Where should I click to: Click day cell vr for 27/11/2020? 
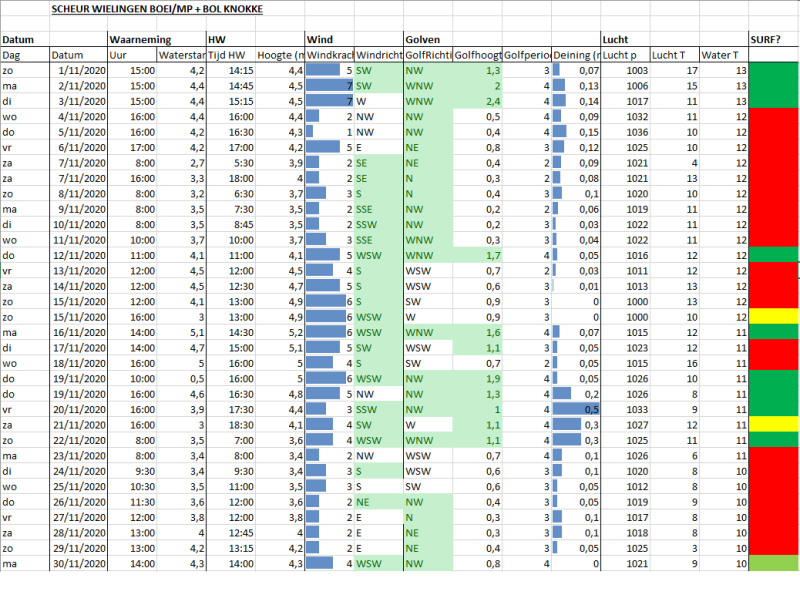coord(25,518)
